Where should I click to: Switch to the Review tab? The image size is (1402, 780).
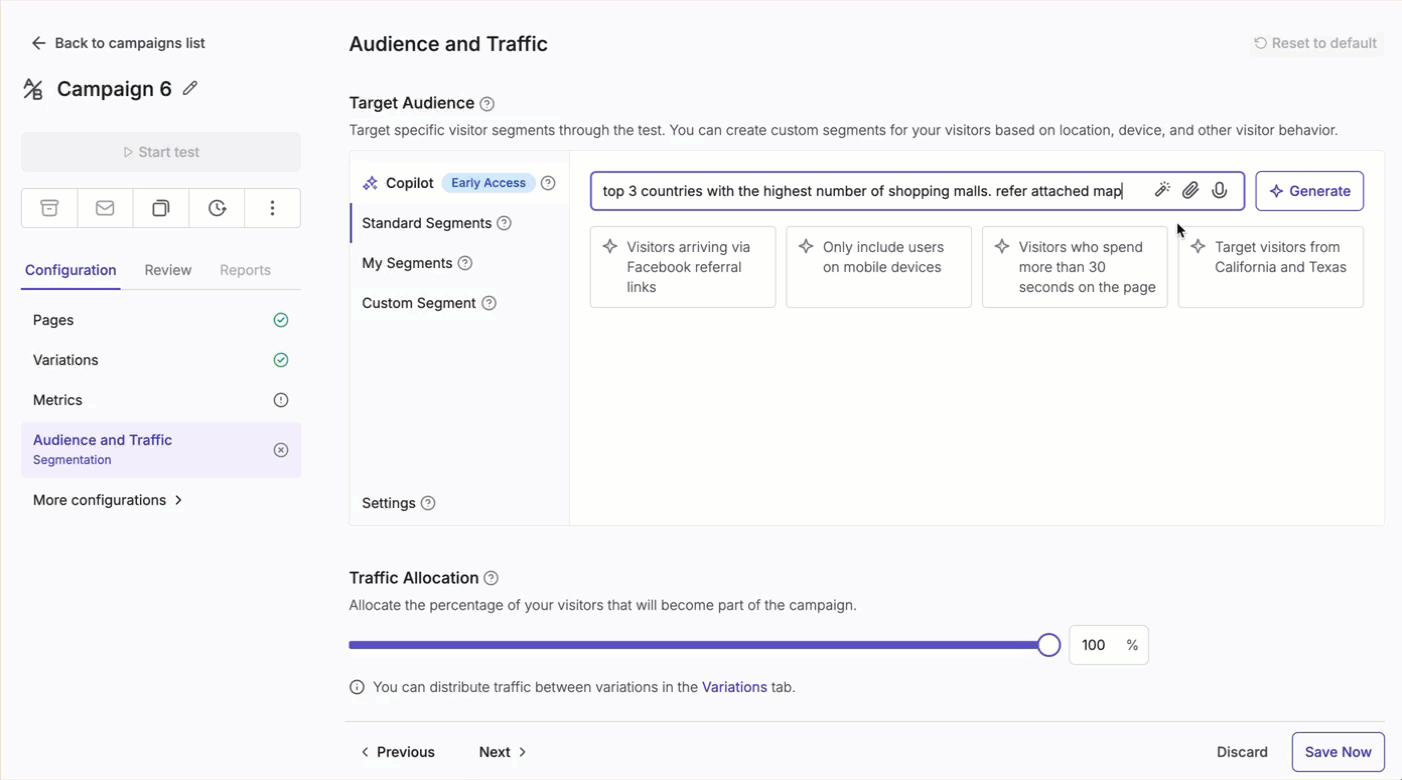pyautogui.click(x=168, y=270)
